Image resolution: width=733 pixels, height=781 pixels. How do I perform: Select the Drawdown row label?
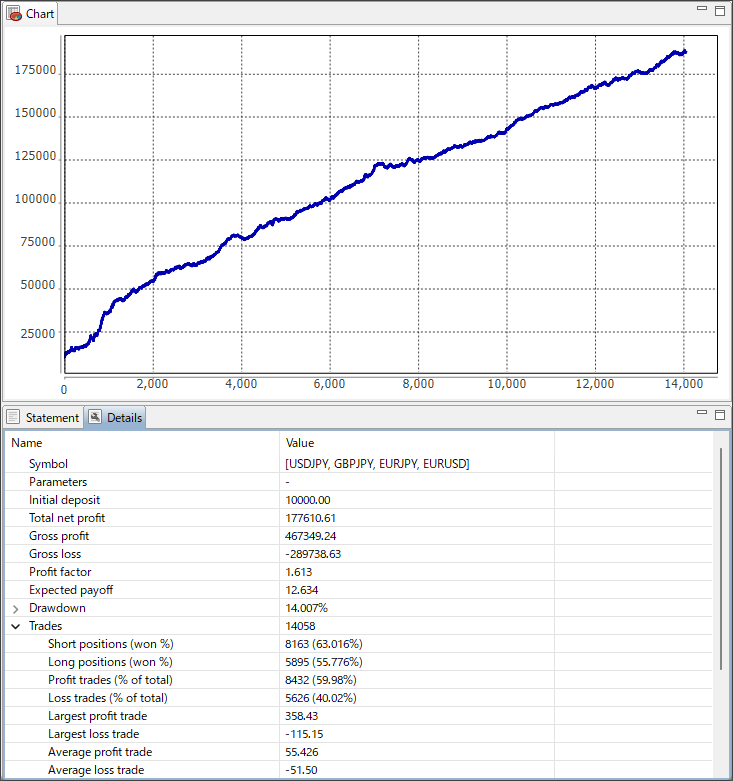tap(57, 608)
